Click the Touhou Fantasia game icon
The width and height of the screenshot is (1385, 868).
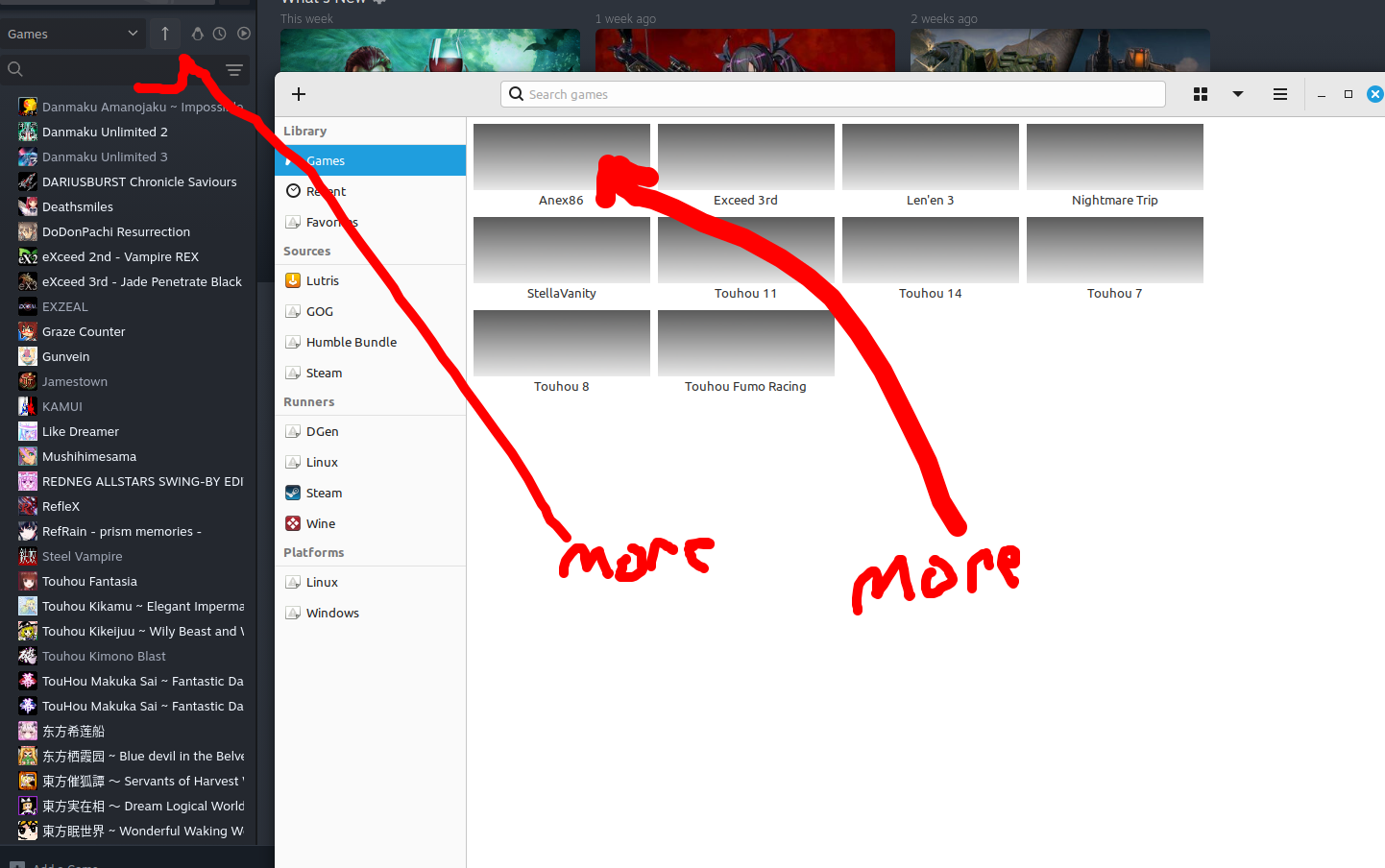(x=28, y=581)
